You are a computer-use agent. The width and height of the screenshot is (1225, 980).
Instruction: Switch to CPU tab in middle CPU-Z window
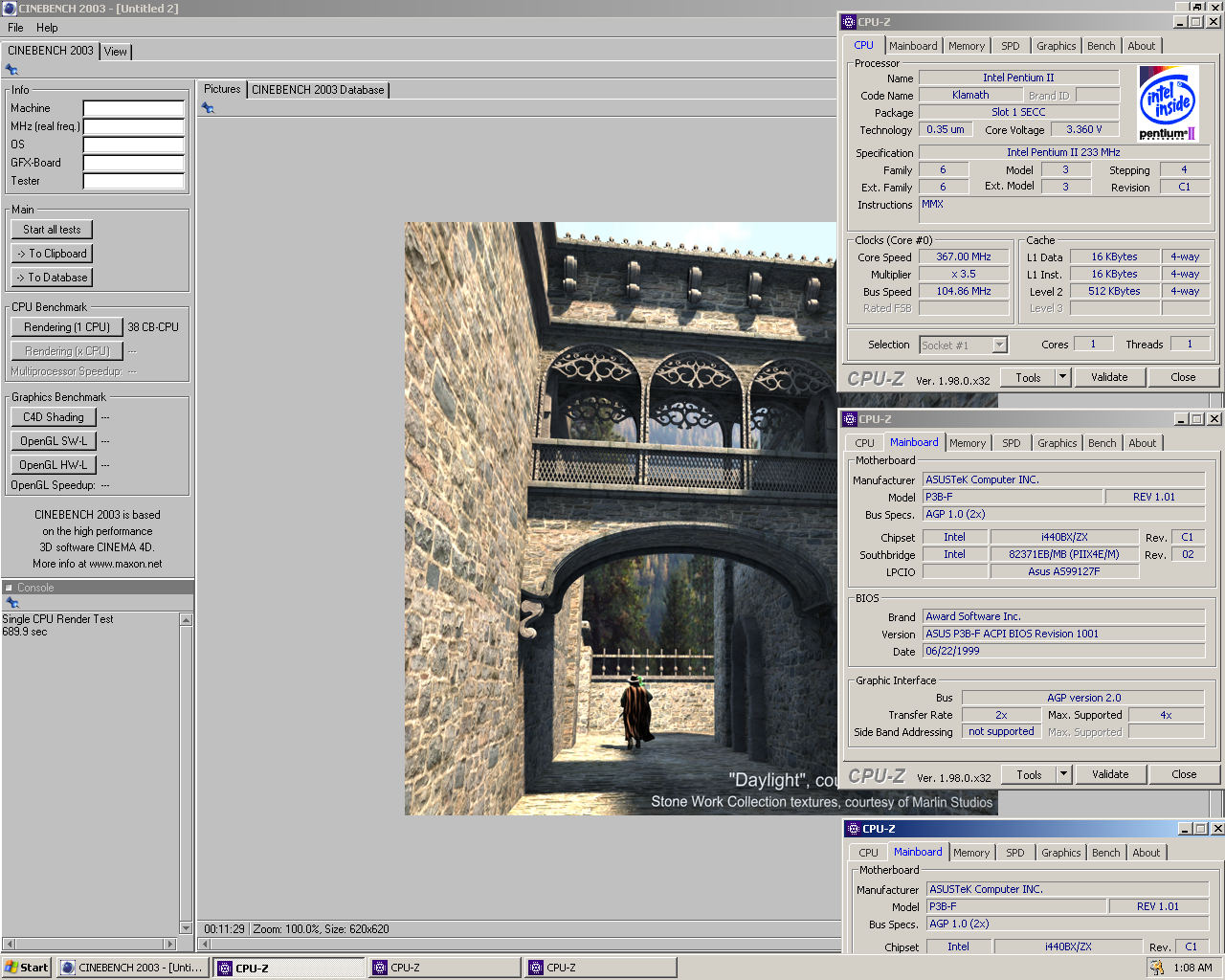click(865, 443)
